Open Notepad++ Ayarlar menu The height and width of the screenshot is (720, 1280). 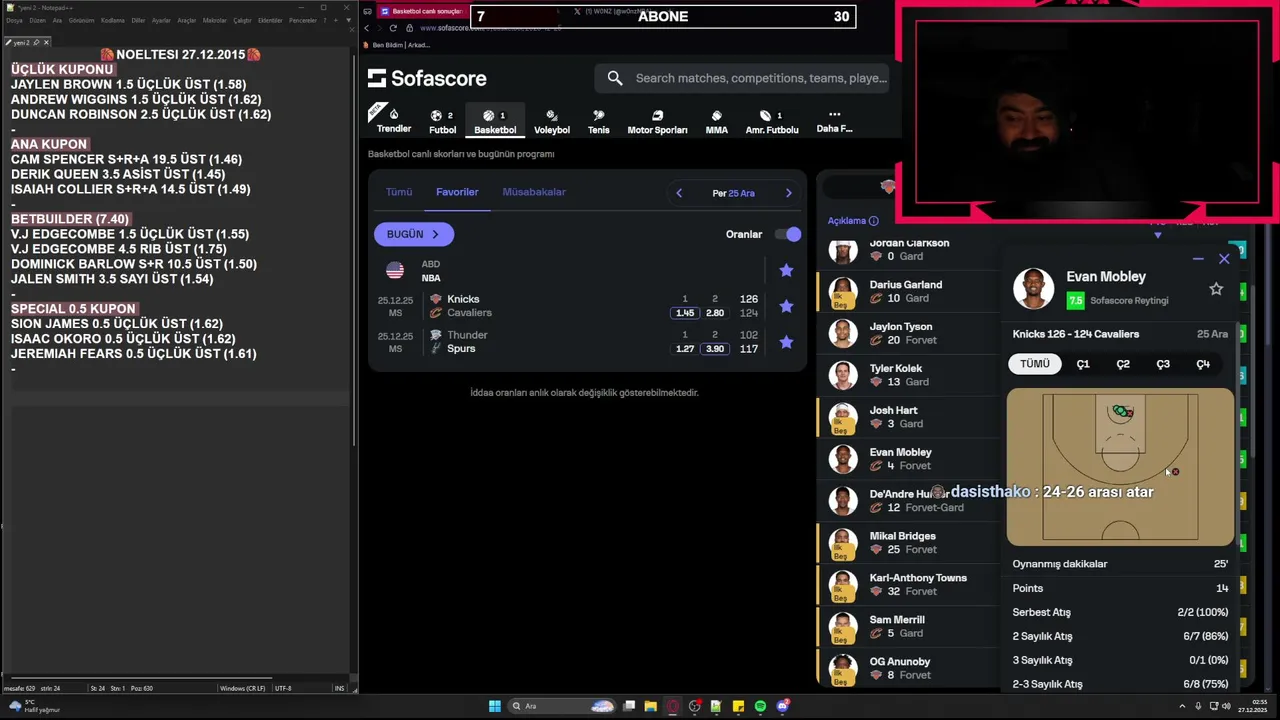click(161, 20)
